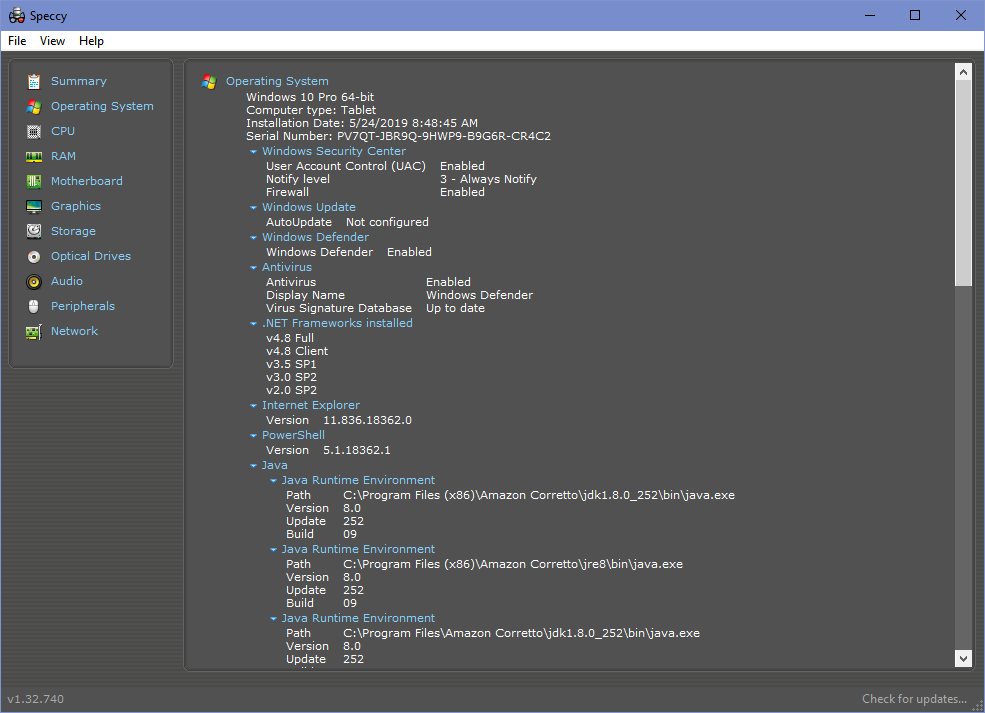Click the jre8 java.exe path
985x713 pixels.
pos(513,564)
